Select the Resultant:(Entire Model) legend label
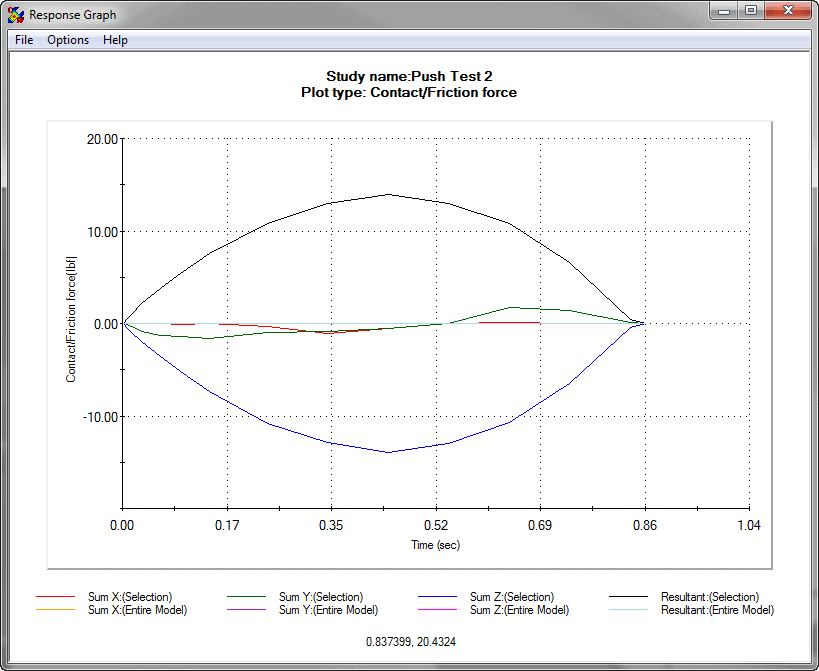This screenshot has height=671, width=819. pyautogui.click(x=717, y=610)
